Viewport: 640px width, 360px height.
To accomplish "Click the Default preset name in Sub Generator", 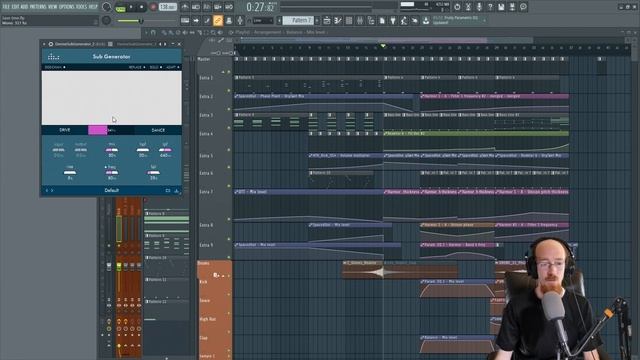I will click(x=111, y=191).
